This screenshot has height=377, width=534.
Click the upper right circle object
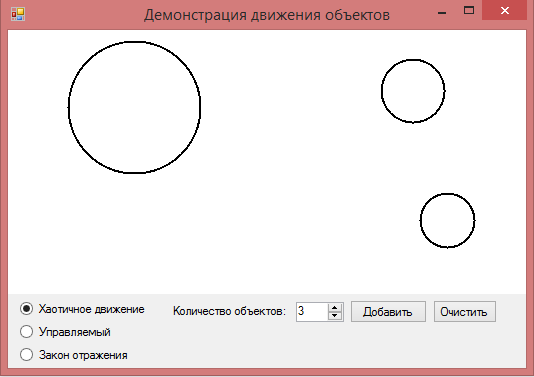pyautogui.click(x=413, y=91)
